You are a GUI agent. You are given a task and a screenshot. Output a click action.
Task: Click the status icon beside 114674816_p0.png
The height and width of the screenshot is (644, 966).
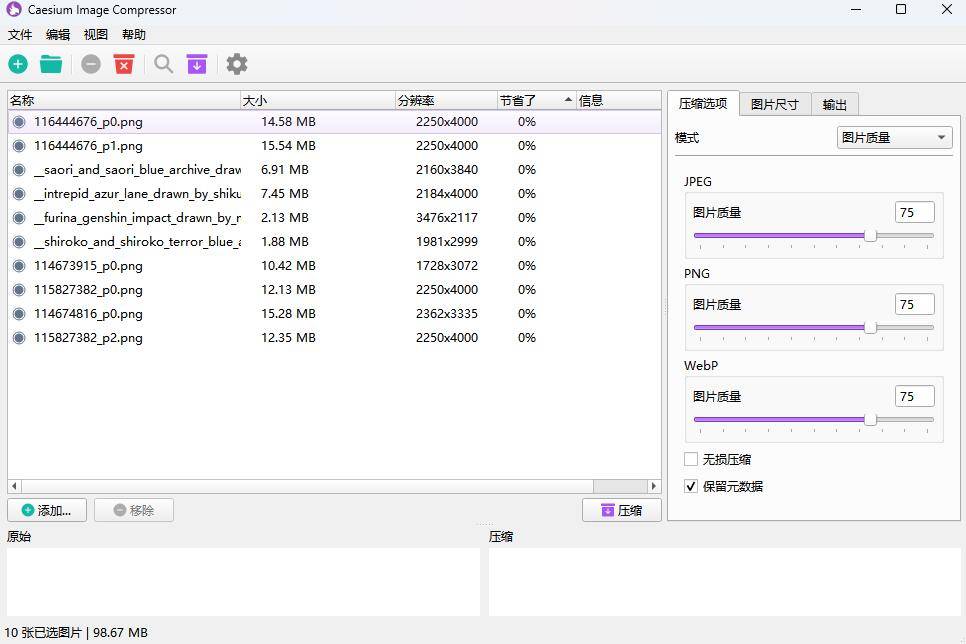19,314
